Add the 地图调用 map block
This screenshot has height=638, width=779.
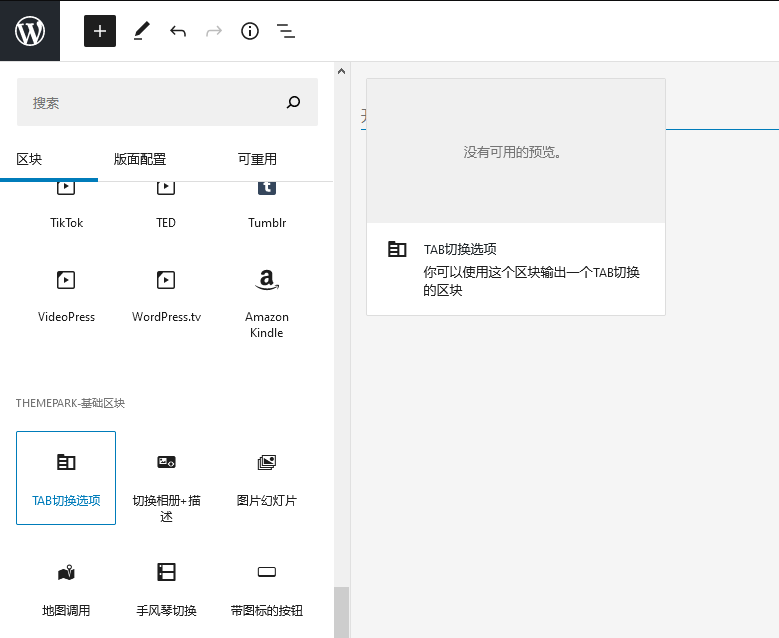point(66,588)
